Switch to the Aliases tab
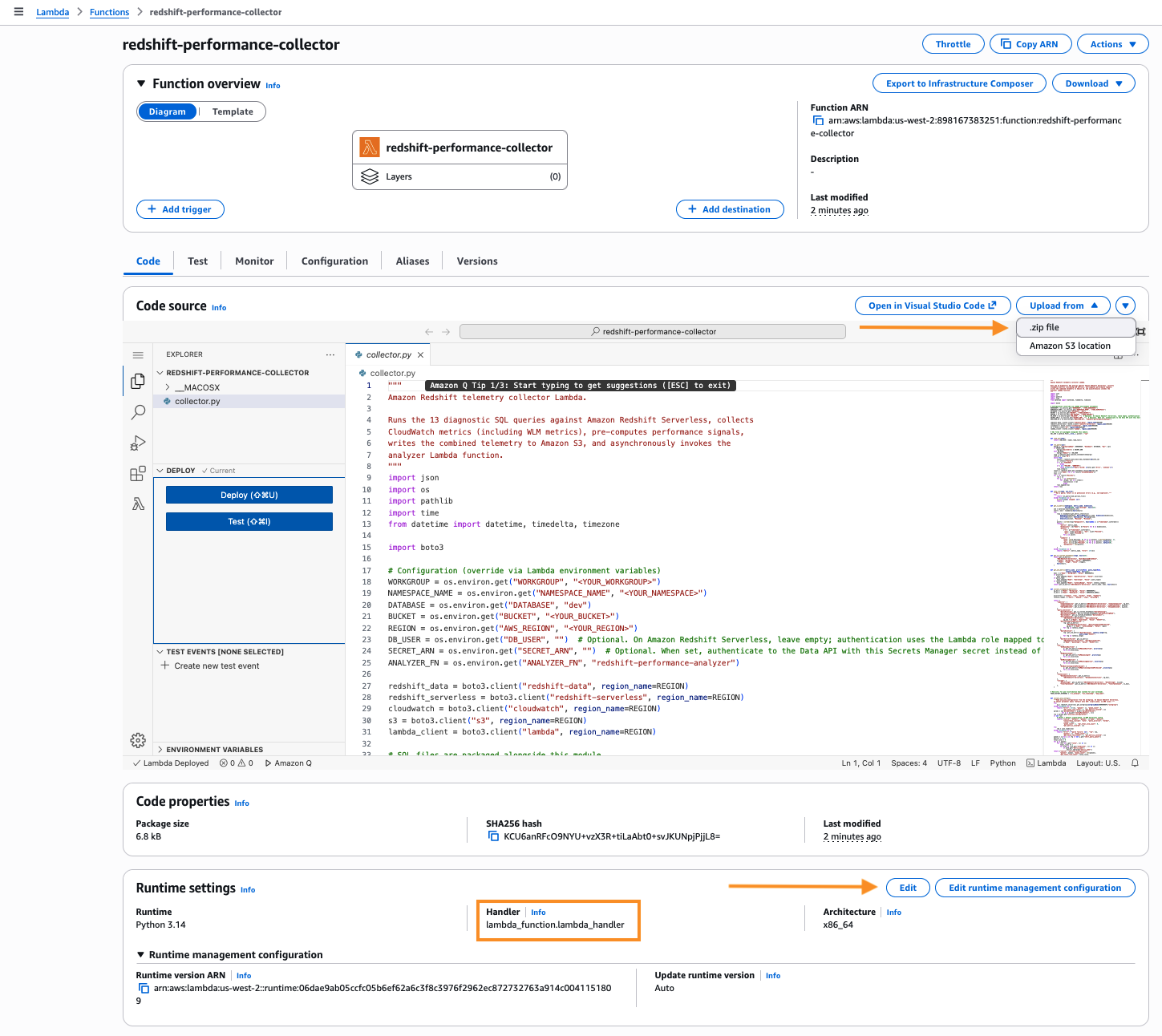Image resolution: width=1162 pixels, height=1036 pixels. (x=412, y=261)
